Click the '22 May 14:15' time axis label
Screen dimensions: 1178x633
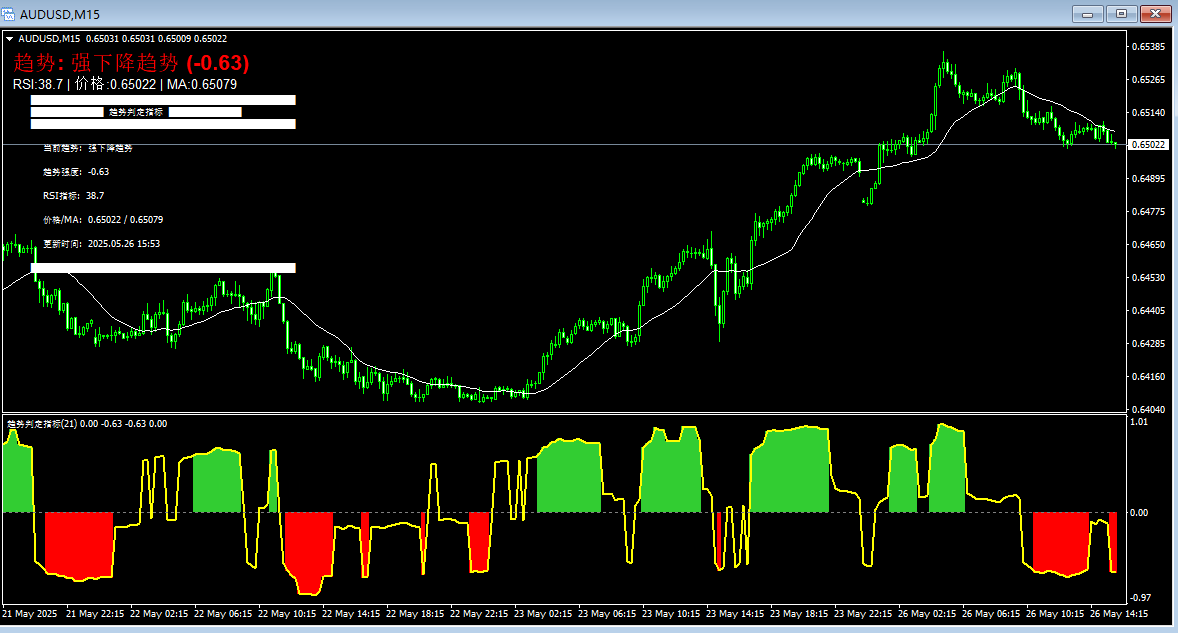pos(351,613)
